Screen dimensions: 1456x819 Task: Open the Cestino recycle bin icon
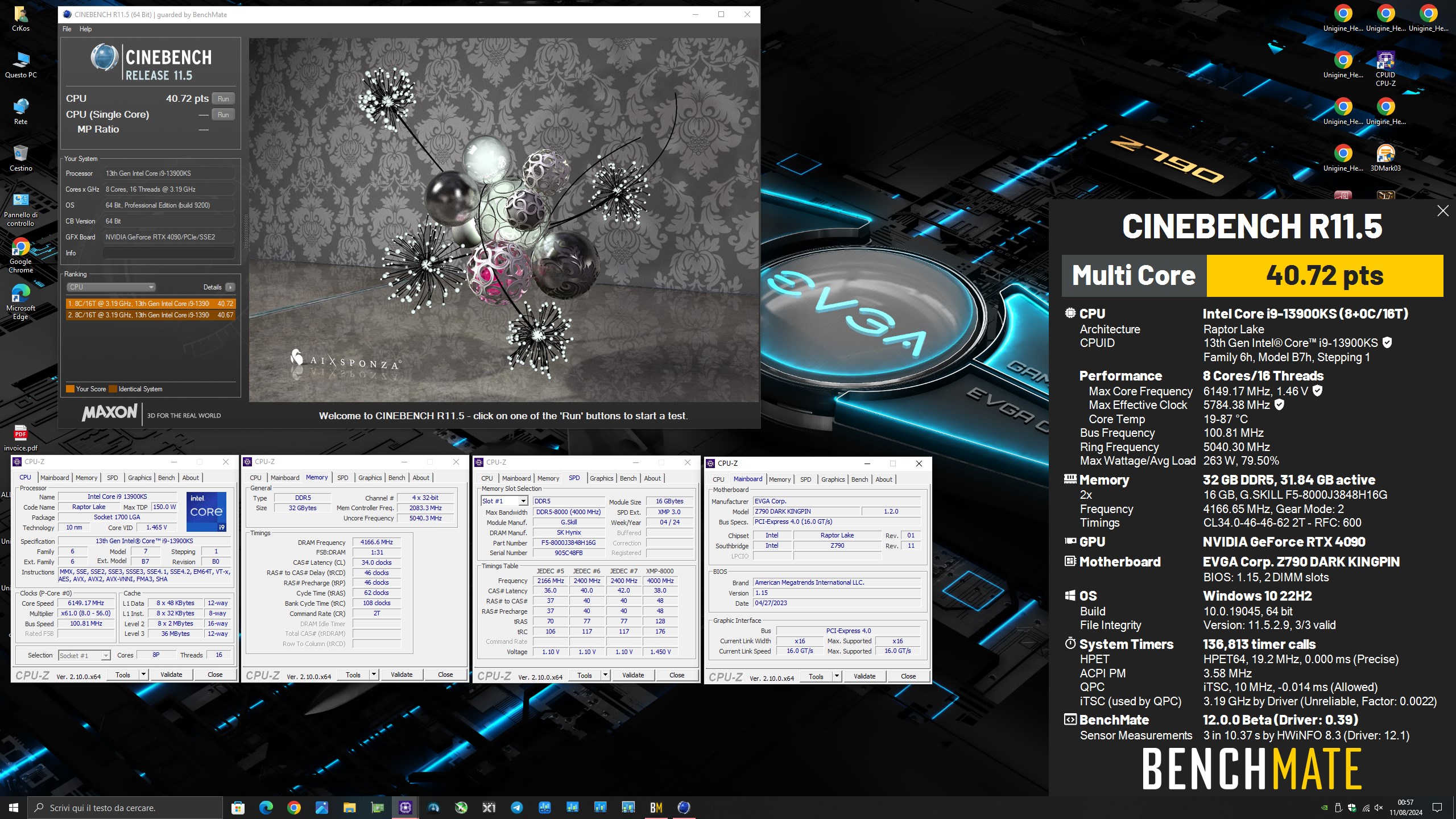point(20,158)
